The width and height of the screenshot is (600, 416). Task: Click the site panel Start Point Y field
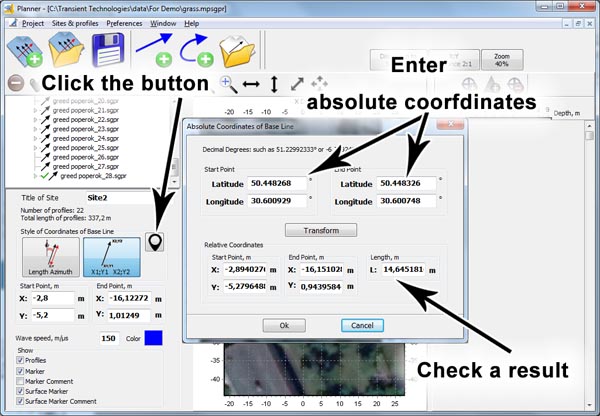(x=53, y=315)
